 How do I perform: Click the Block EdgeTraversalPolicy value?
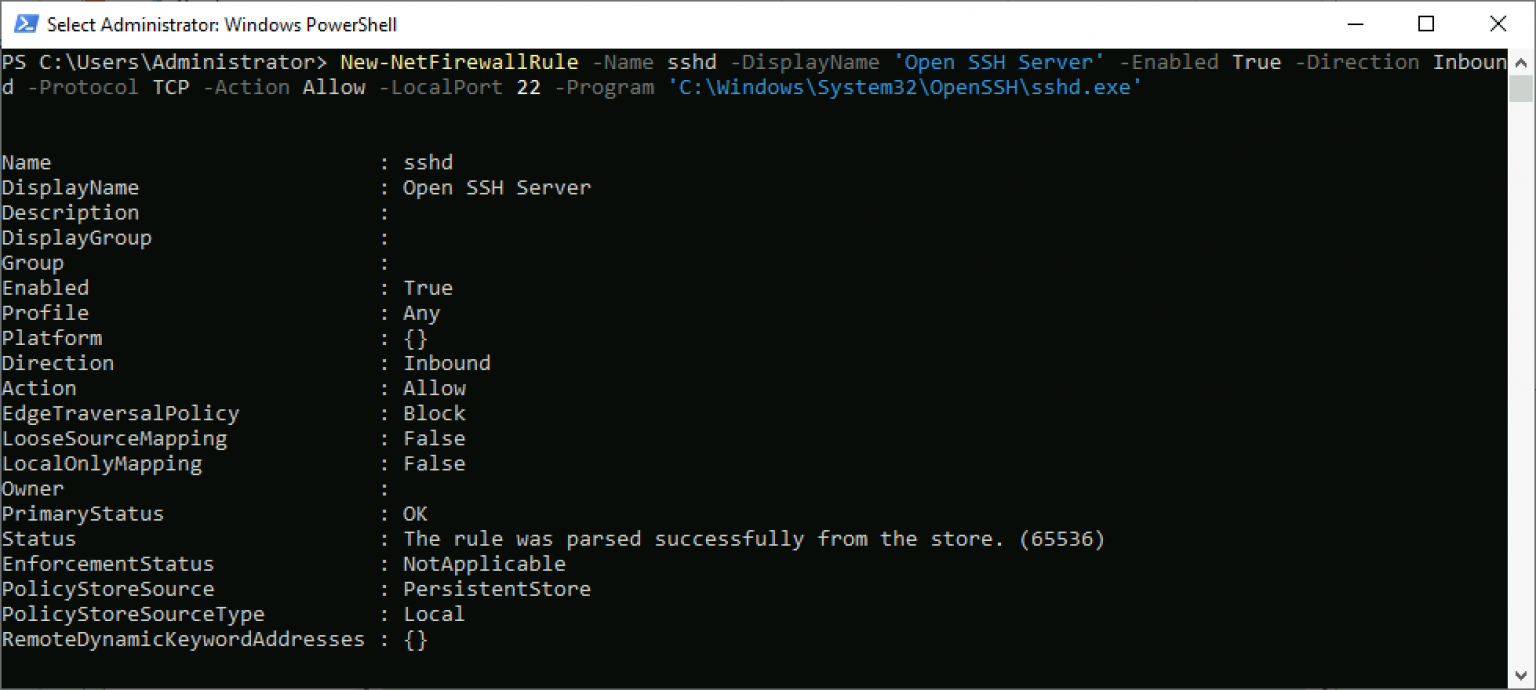click(434, 412)
